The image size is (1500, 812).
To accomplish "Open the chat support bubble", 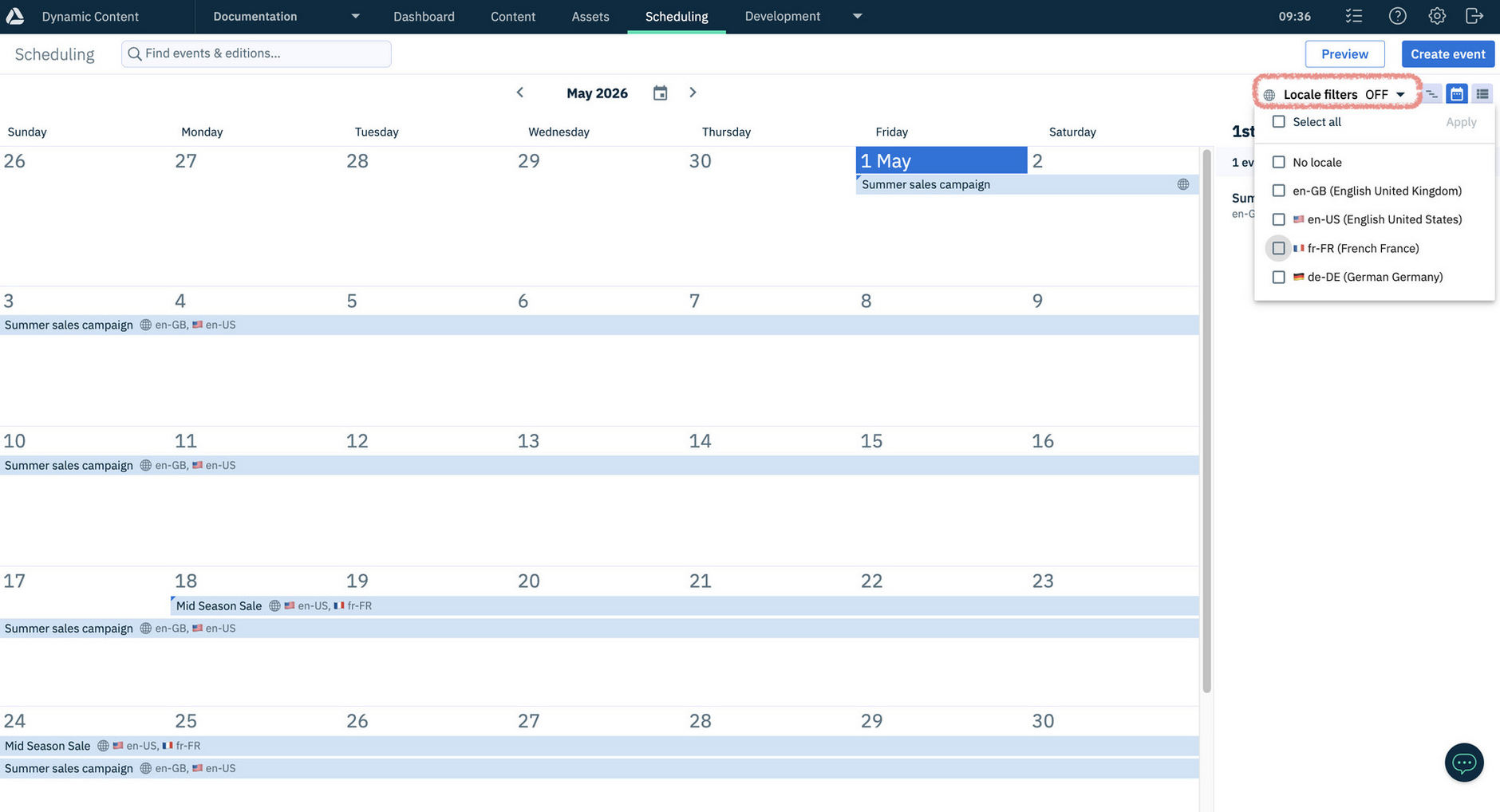I will [x=1464, y=763].
